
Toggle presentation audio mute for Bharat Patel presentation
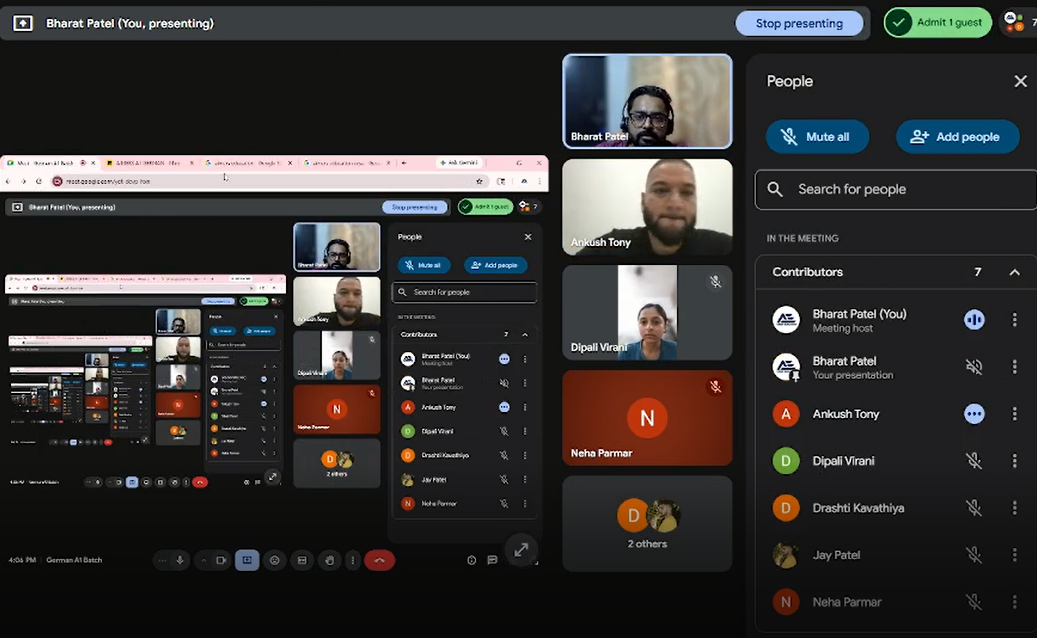pyautogui.click(x=974, y=367)
